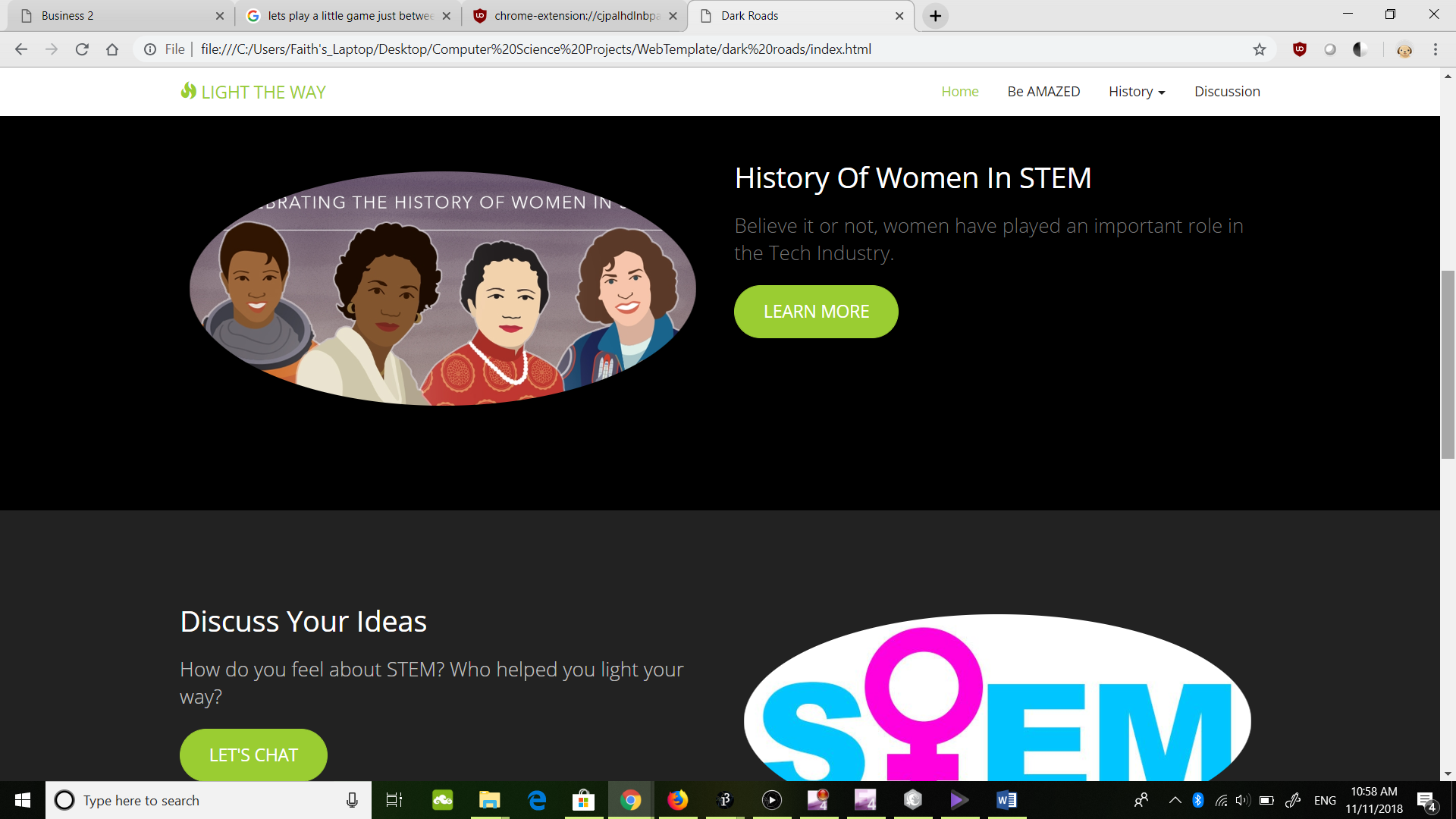
Task: Click the vertical page scrollbar thumb
Action: (x=1448, y=364)
